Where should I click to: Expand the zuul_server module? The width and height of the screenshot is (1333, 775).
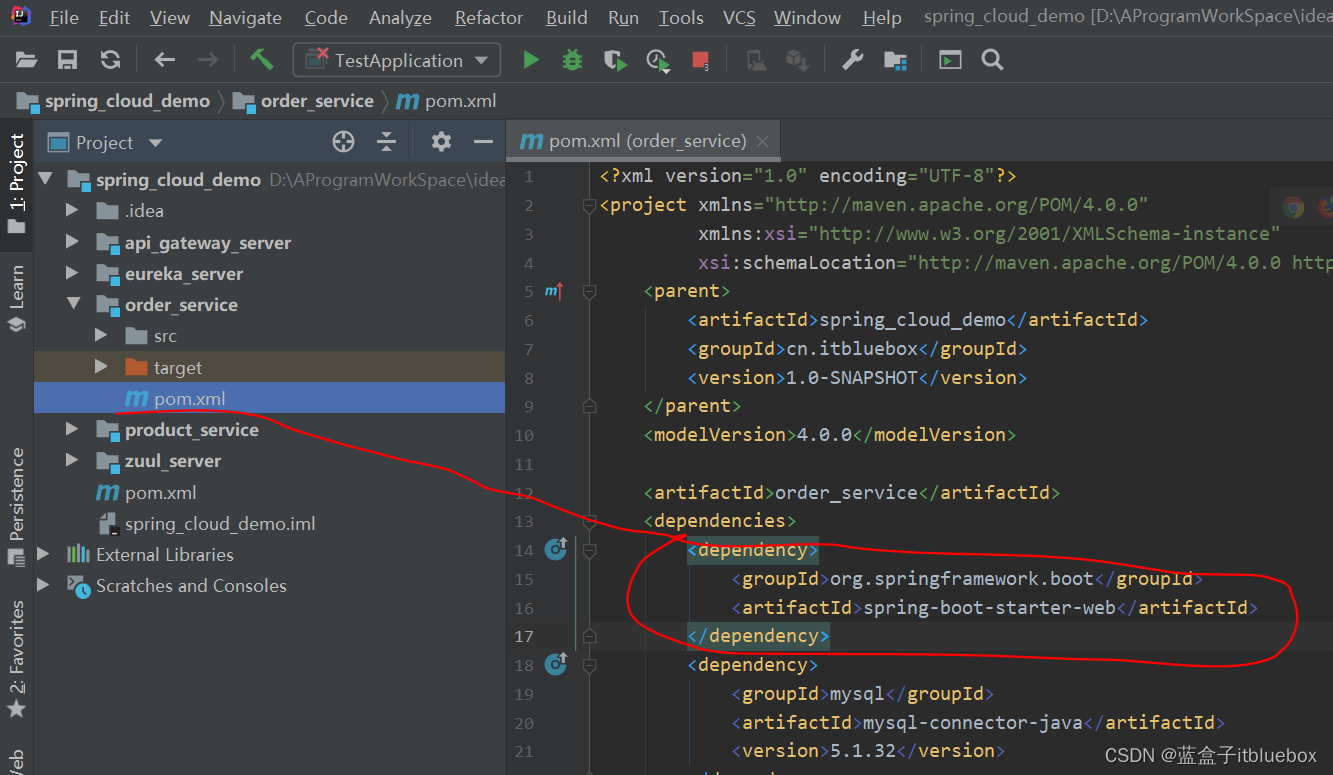coord(72,460)
